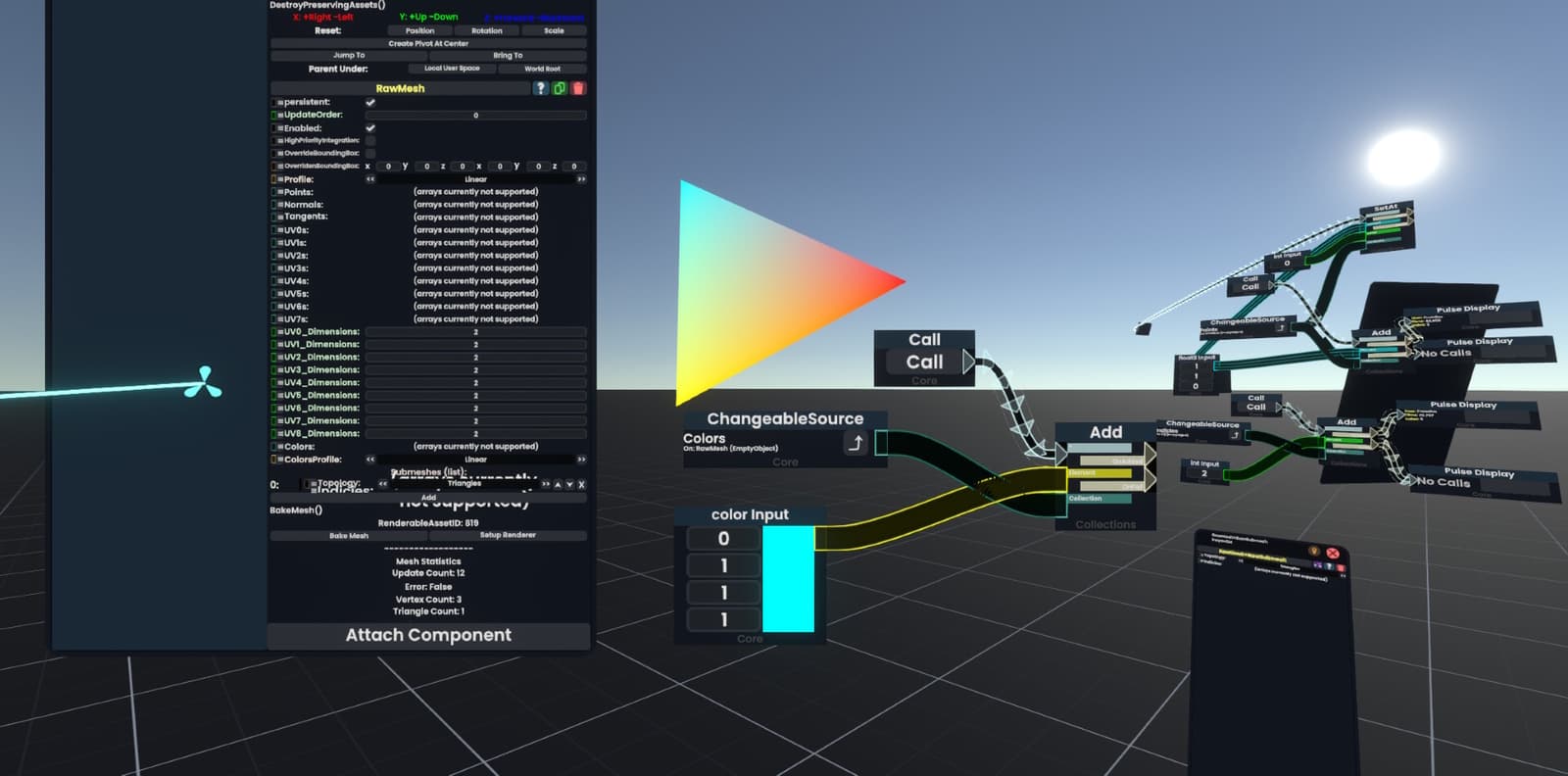Click Bring To button
The width and height of the screenshot is (1568, 776).
pyautogui.click(x=508, y=55)
